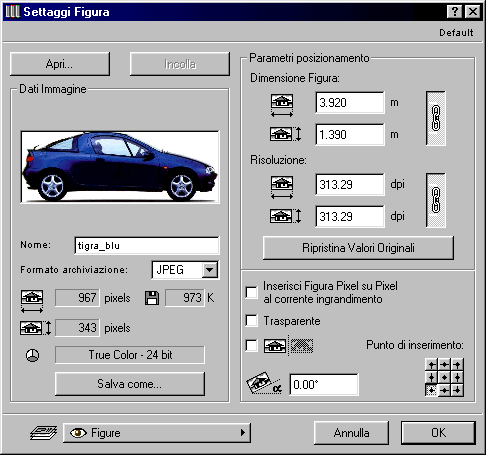Tick the checkbox beside the house pattern icon
Screen dimensions: 486x455
point(251,345)
